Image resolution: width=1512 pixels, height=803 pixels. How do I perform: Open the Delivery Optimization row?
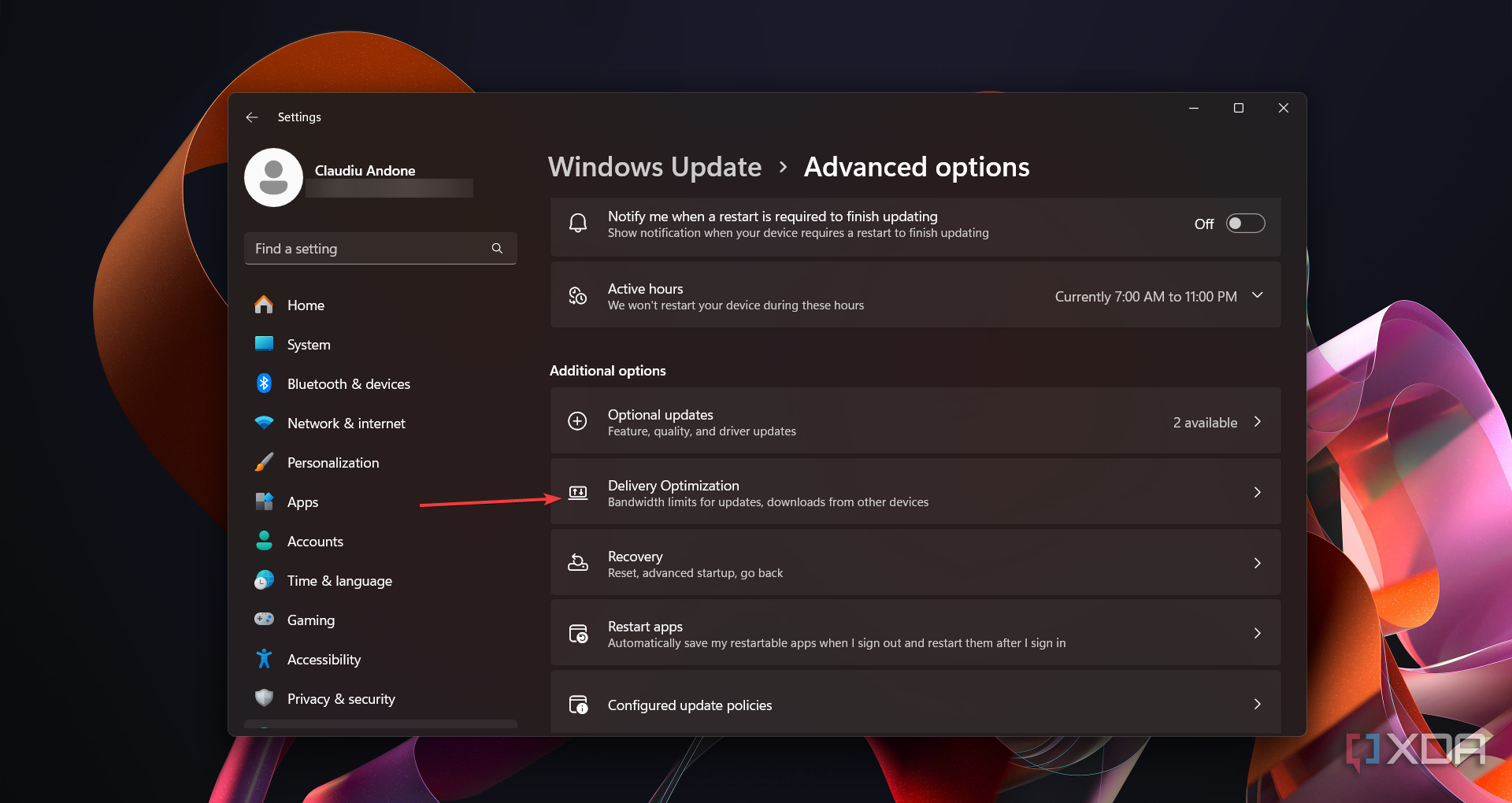[915, 492]
